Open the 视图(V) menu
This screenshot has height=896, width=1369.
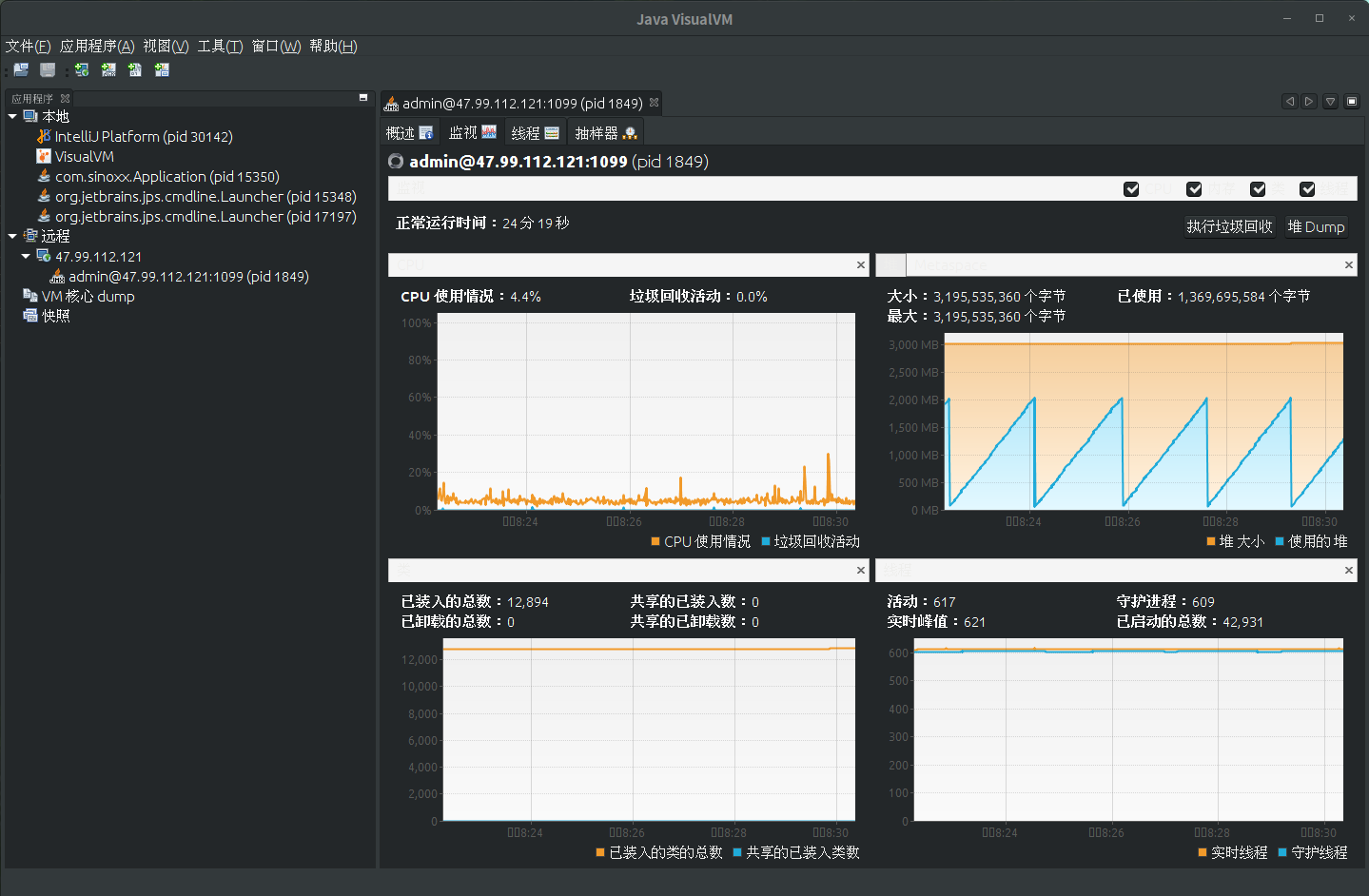[x=166, y=46]
